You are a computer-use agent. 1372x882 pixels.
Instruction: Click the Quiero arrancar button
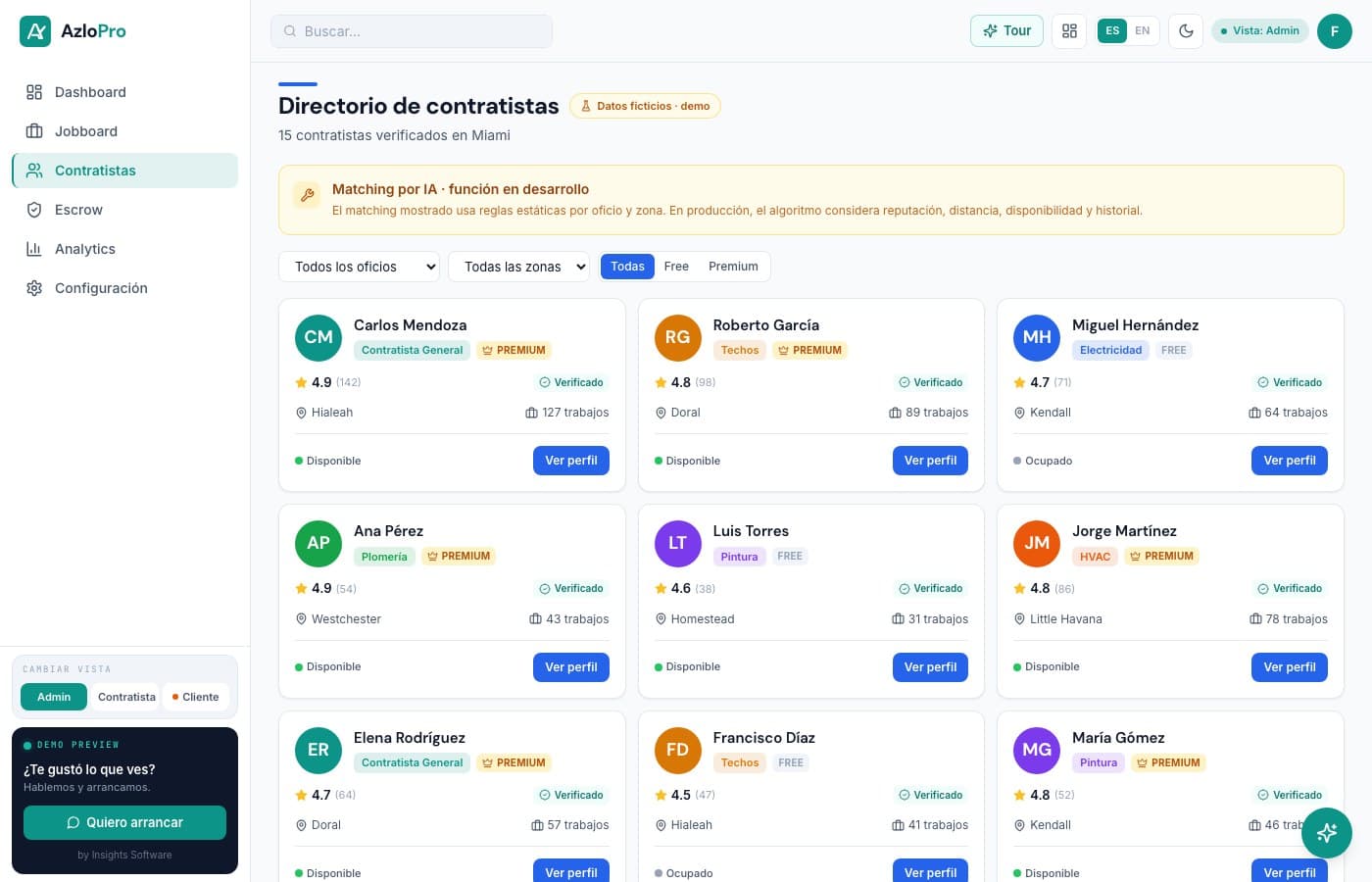pyautogui.click(x=124, y=823)
